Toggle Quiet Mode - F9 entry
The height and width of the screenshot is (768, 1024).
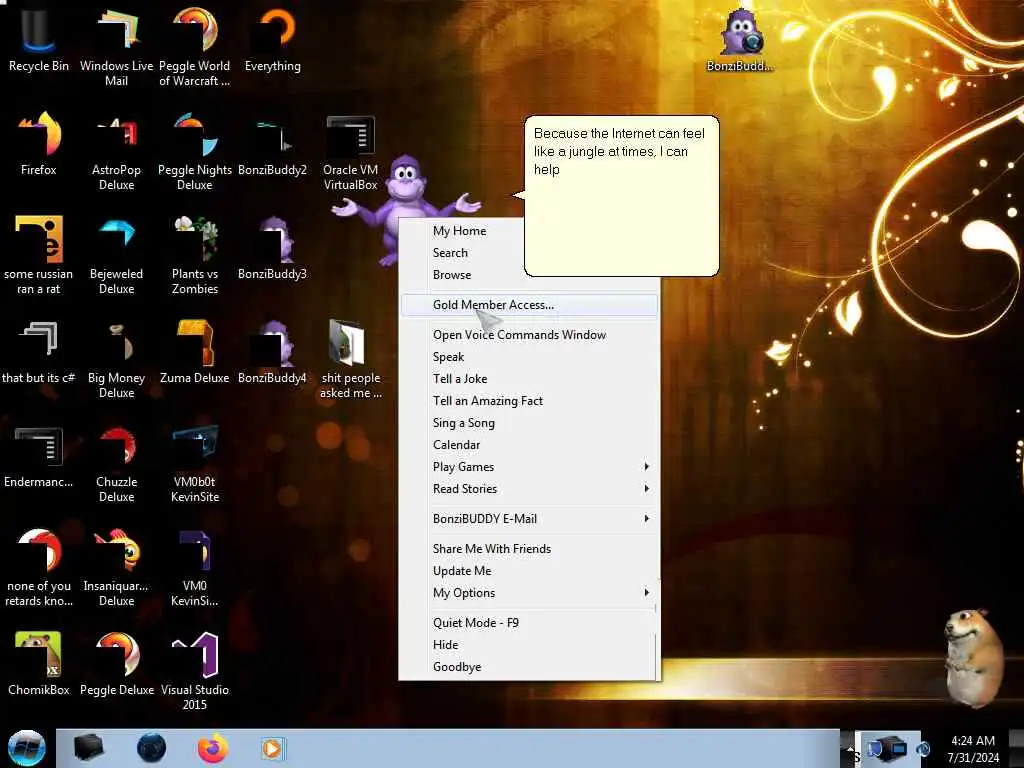(530, 623)
